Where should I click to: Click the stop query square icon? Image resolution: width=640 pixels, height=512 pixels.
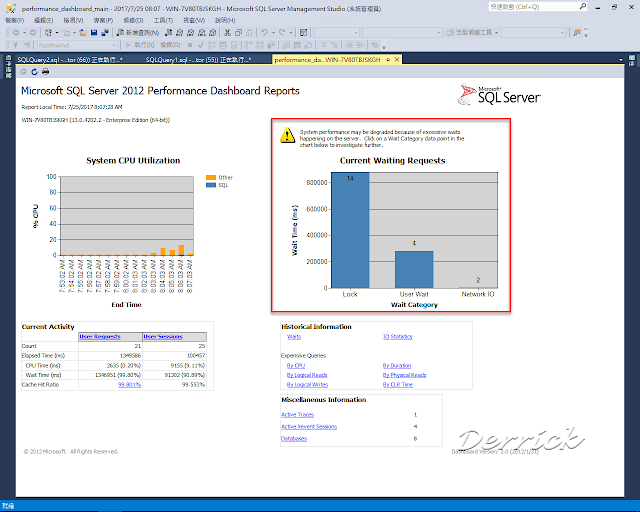pos(190,45)
